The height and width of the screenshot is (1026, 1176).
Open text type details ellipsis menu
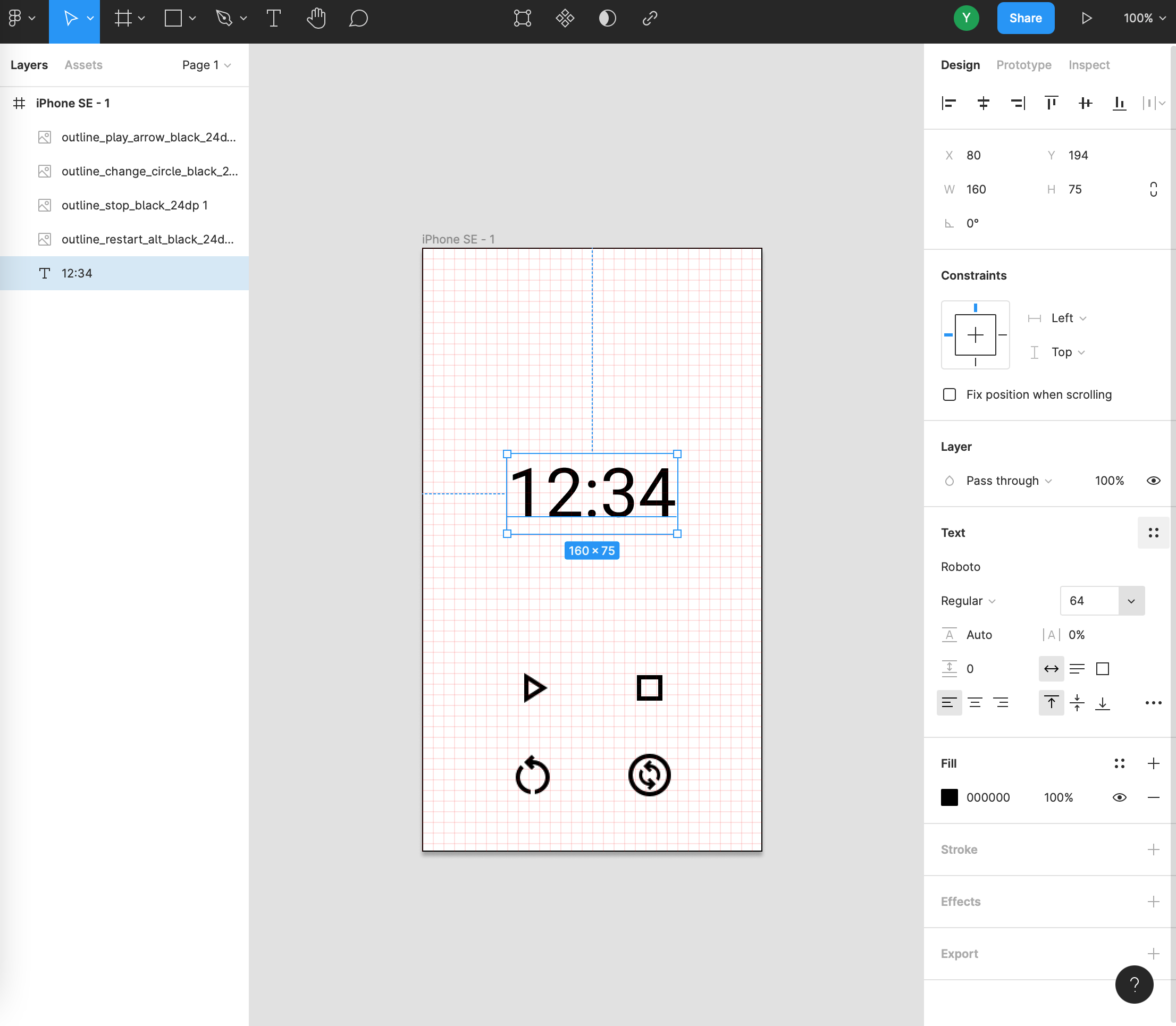tap(1153, 702)
